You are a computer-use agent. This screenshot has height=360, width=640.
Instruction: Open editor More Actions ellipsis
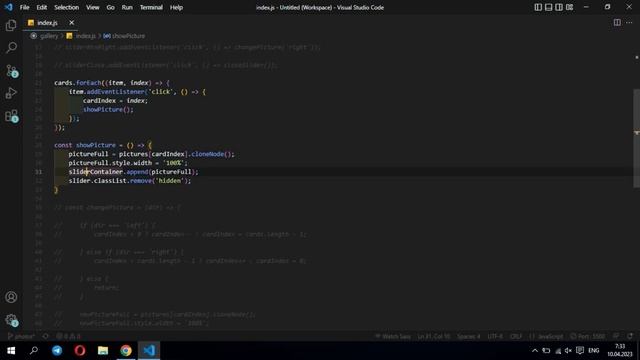pyautogui.click(x=629, y=23)
